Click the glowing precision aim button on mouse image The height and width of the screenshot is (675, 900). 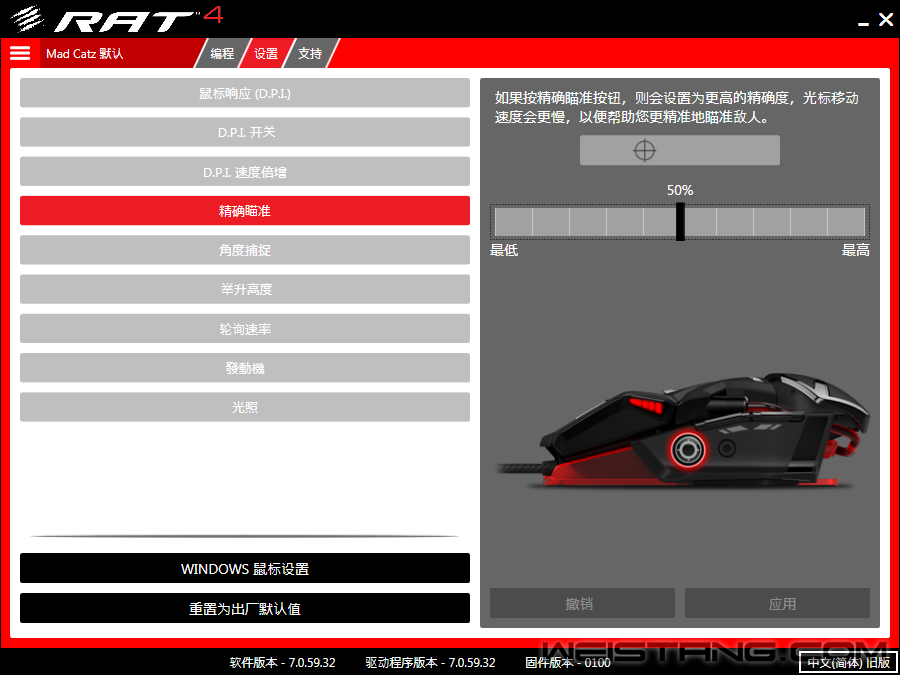click(x=686, y=449)
